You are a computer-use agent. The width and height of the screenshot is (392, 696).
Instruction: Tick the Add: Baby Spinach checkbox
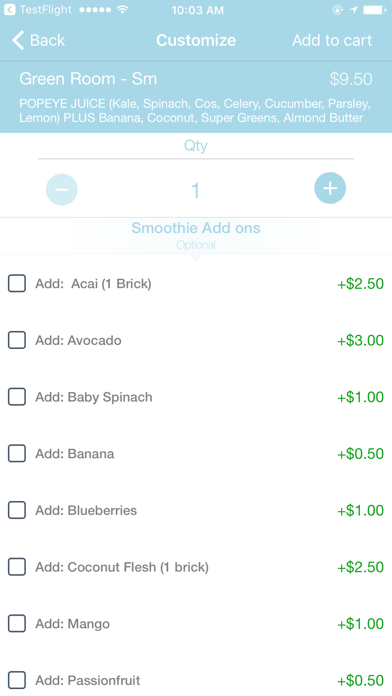pos(17,397)
